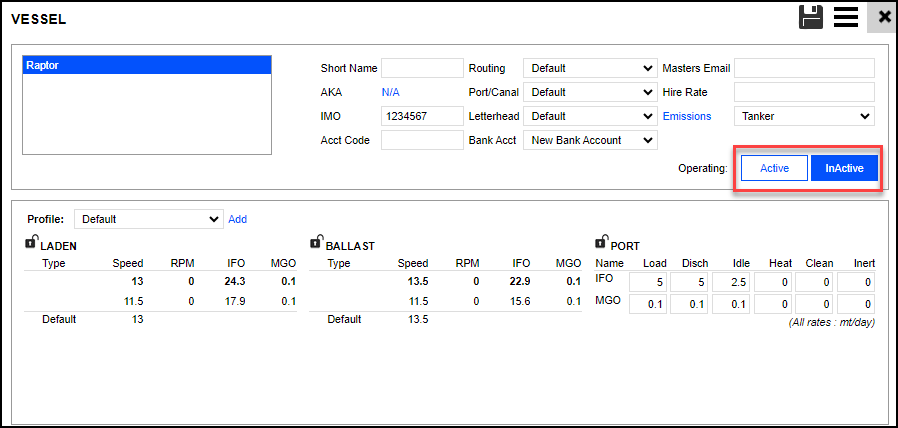Expand the Emissions Tanker dropdown
Viewport: 898px width, 428px height.
click(x=804, y=116)
